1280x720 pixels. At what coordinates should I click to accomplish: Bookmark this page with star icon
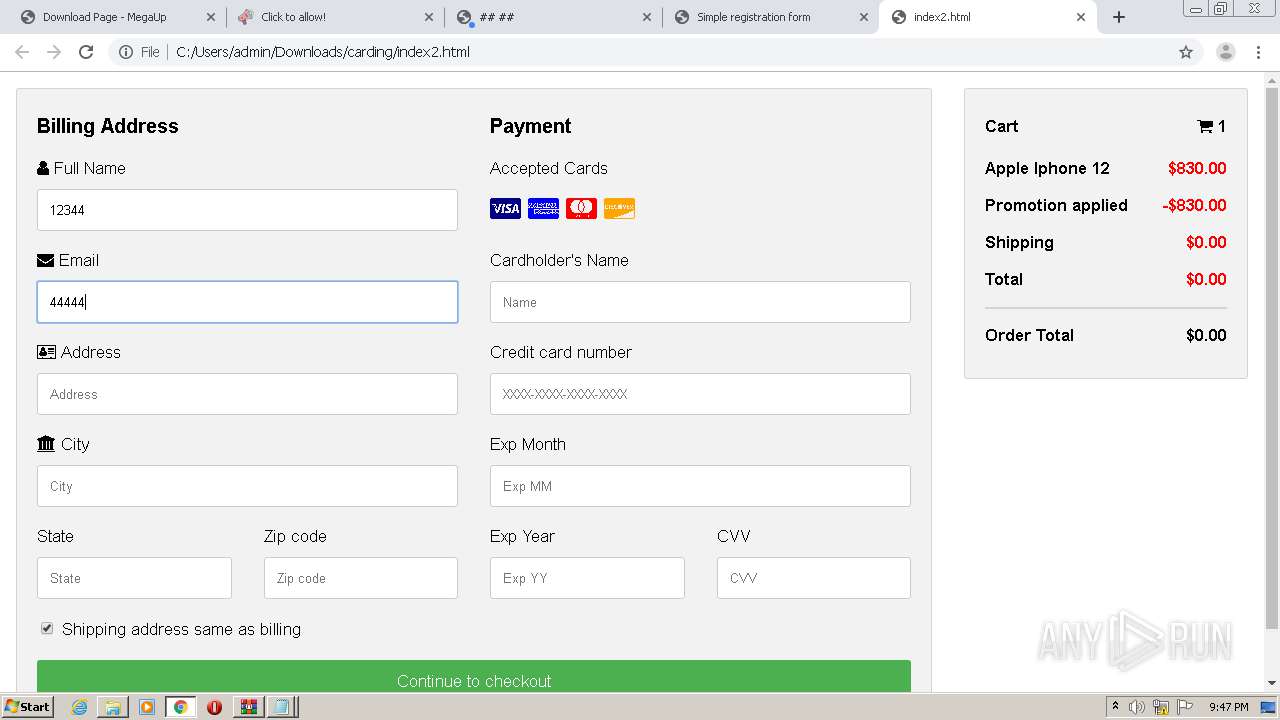[x=1186, y=52]
